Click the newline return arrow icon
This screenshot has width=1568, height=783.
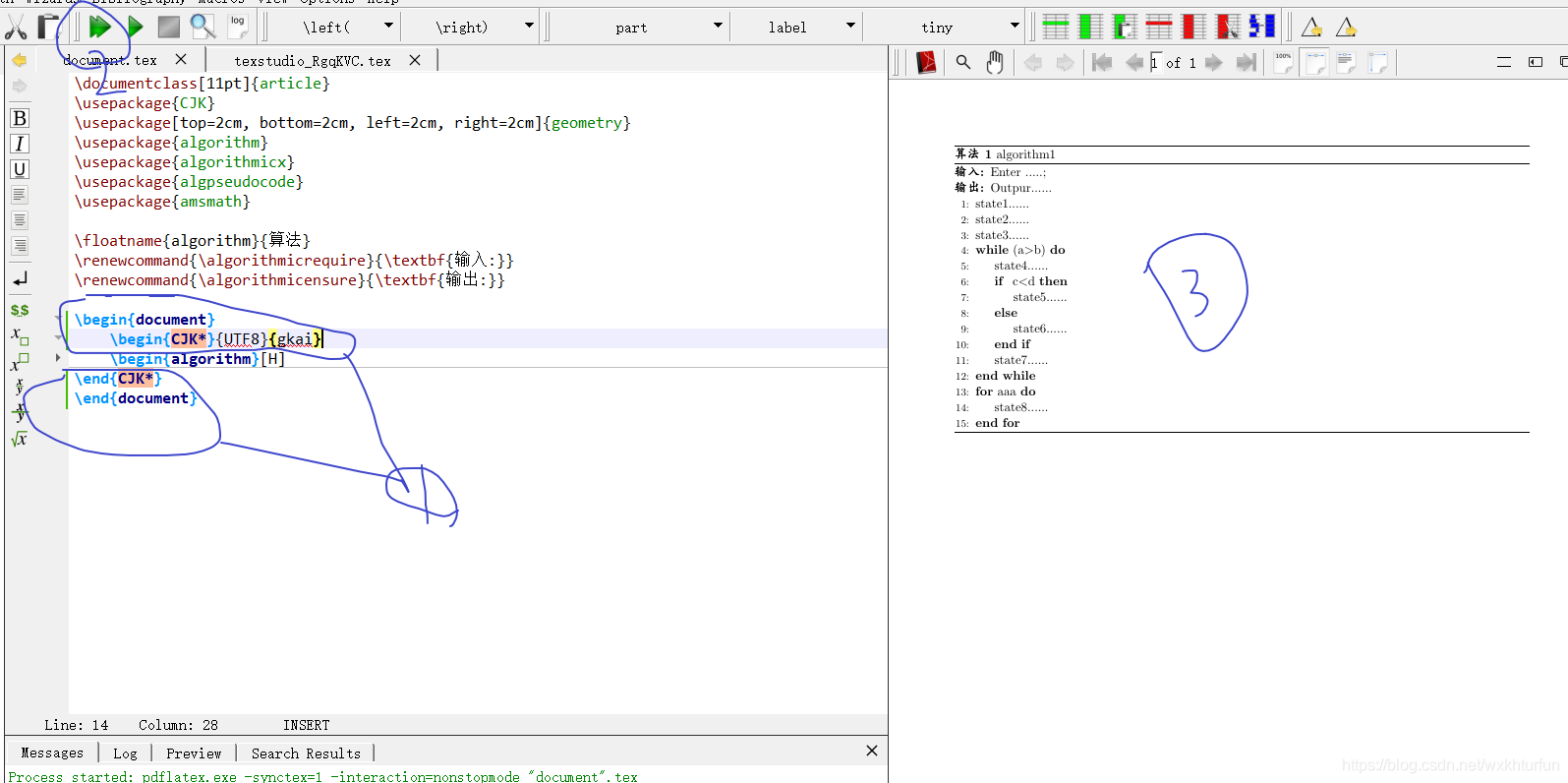[x=20, y=280]
